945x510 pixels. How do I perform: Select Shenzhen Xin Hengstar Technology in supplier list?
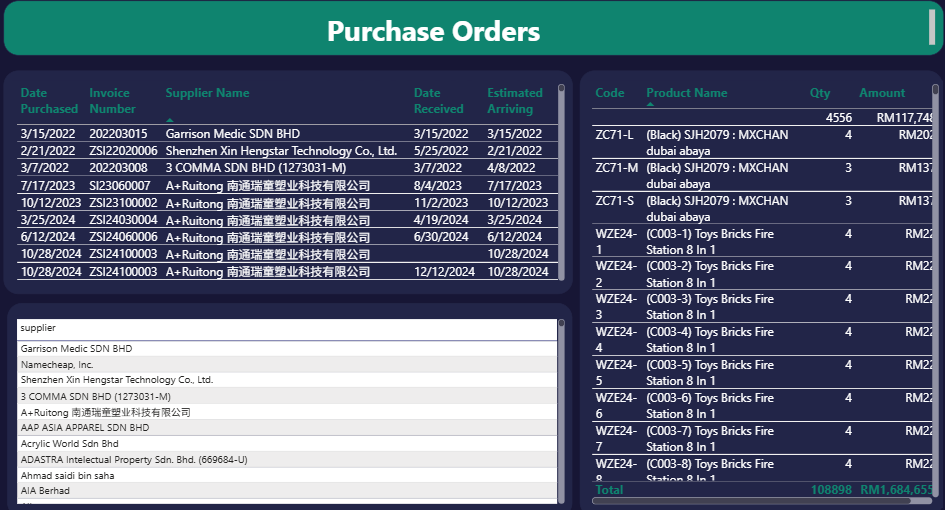[287, 380]
